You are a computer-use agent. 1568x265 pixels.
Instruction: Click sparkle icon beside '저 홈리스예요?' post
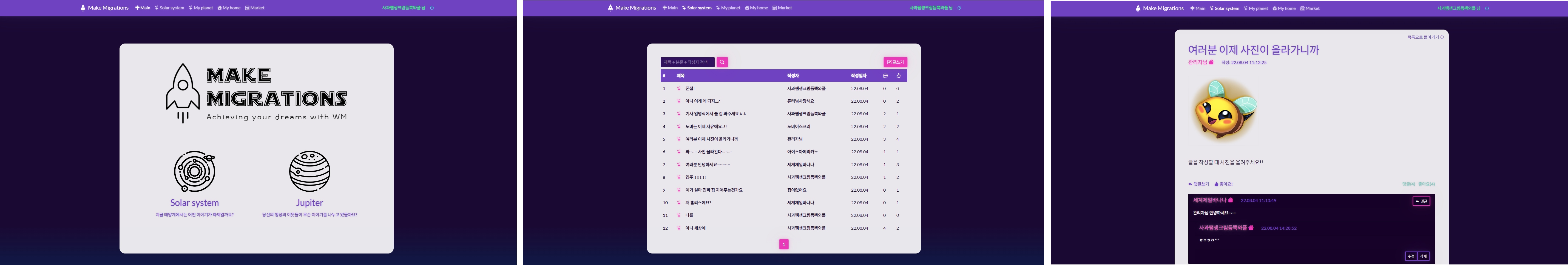[x=679, y=203]
